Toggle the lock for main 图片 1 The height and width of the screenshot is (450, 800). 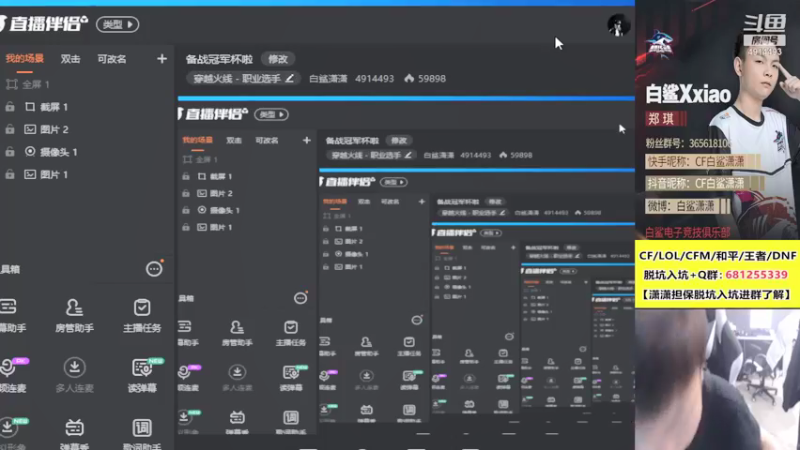click(x=10, y=174)
